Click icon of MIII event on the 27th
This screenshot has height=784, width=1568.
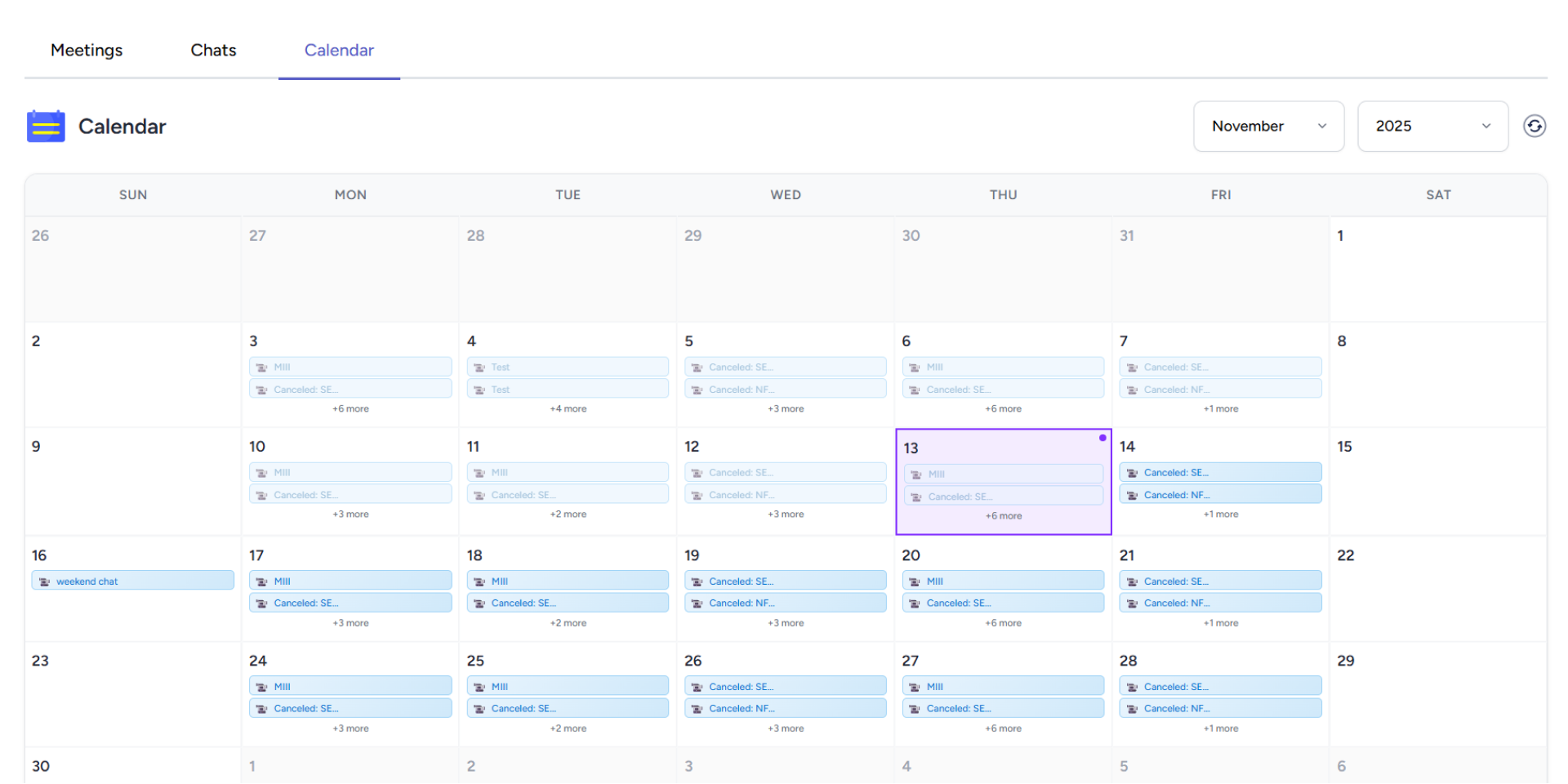point(915,687)
